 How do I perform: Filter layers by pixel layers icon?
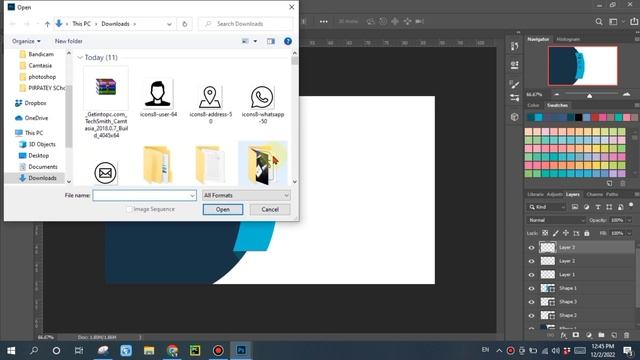tap(575, 207)
